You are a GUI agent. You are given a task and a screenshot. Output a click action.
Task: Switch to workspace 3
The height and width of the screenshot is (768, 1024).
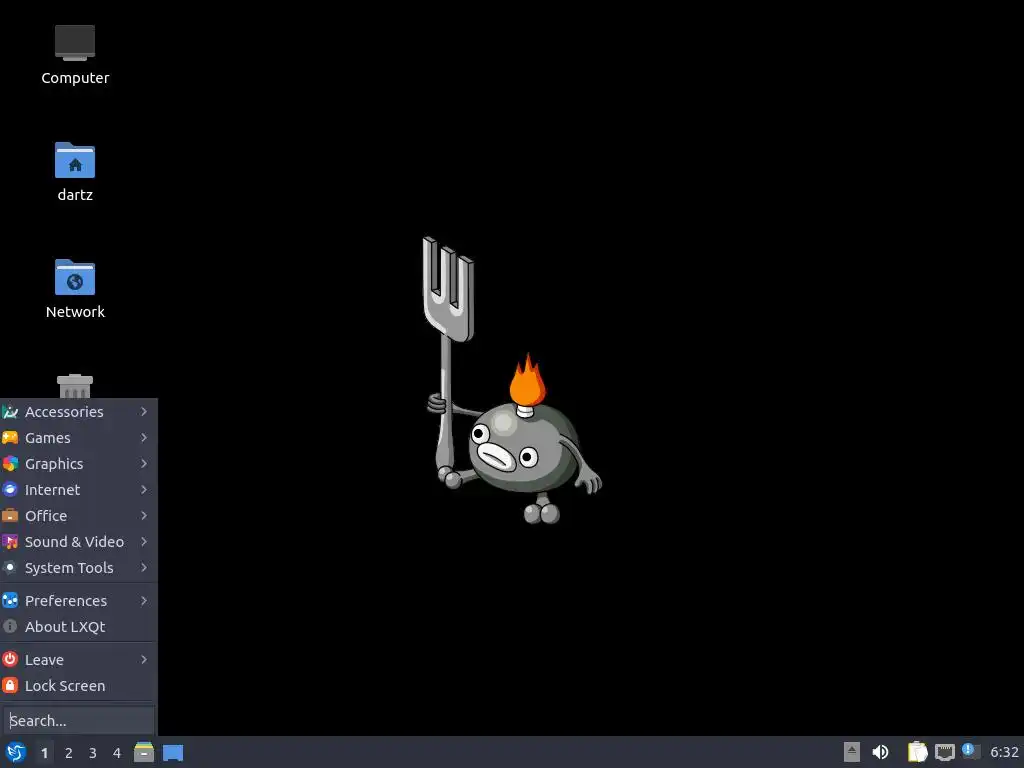click(93, 753)
